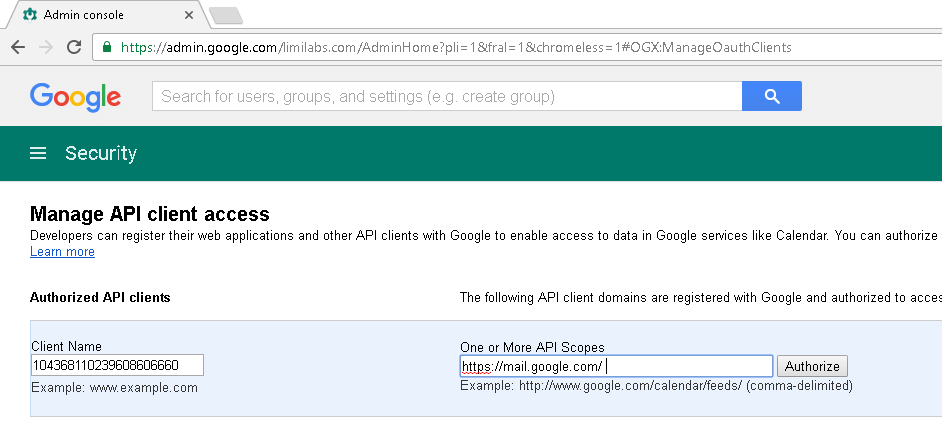Viewport: 942px width, 423px height.
Task: Click text about registered API client domains
Action: pyautogui.click(x=700, y=297)
